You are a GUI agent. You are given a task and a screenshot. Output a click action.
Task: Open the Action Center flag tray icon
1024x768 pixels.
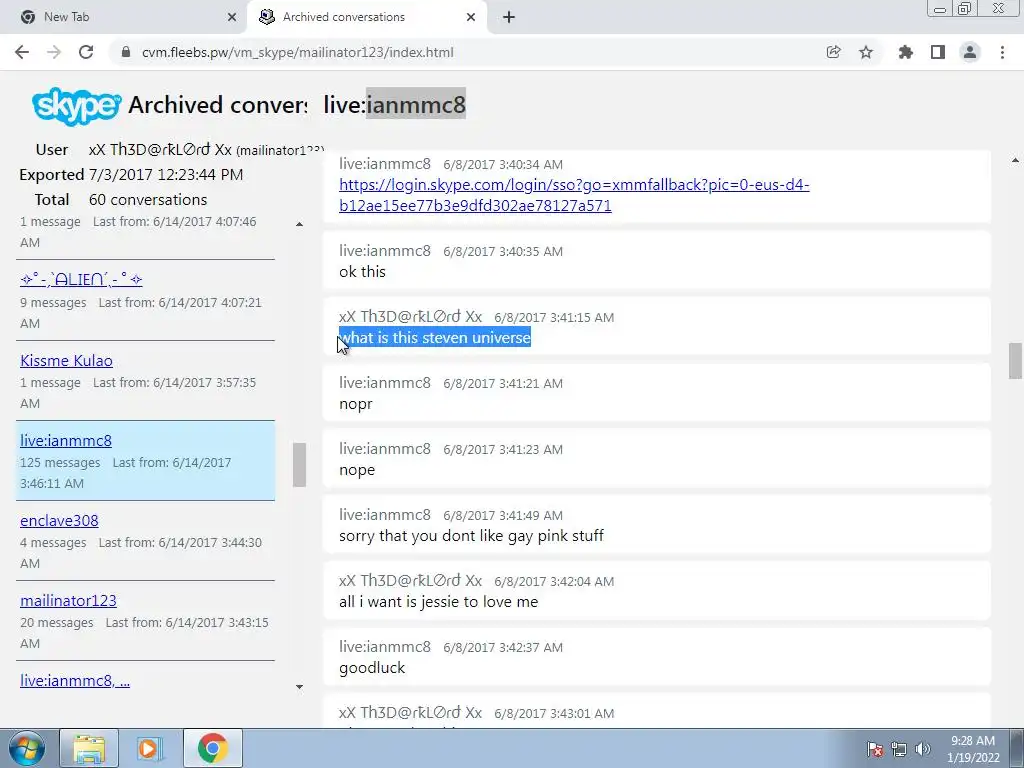875,749
